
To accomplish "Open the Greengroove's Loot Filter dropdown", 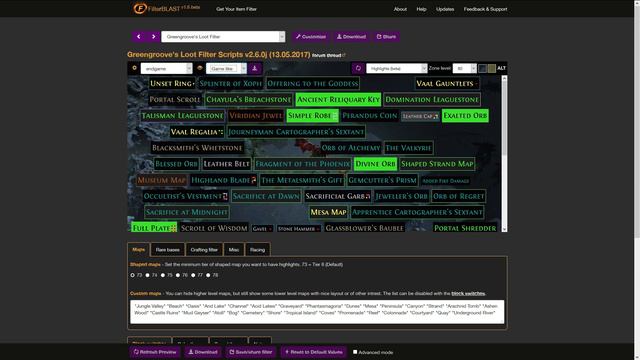I will pyautogui.click(x=223, y=37).
